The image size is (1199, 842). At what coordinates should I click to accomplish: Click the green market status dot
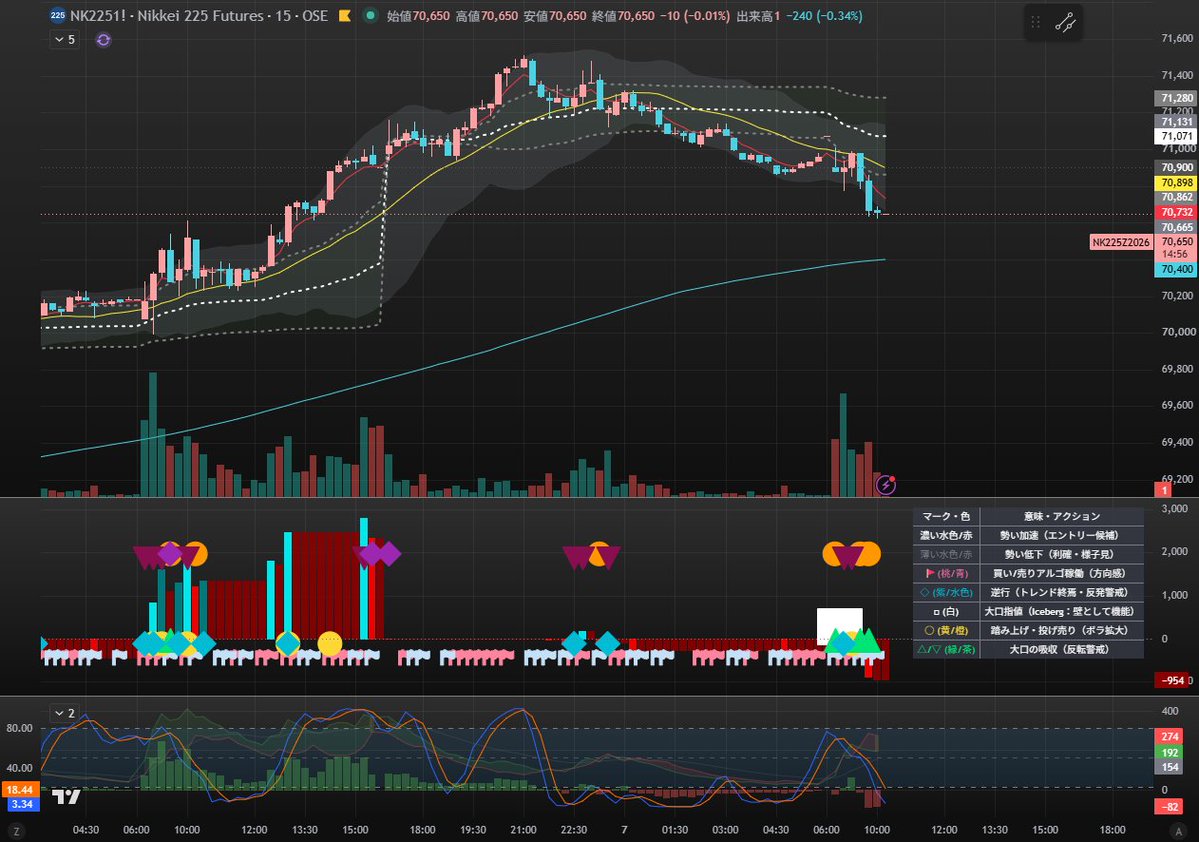(370, 15)
